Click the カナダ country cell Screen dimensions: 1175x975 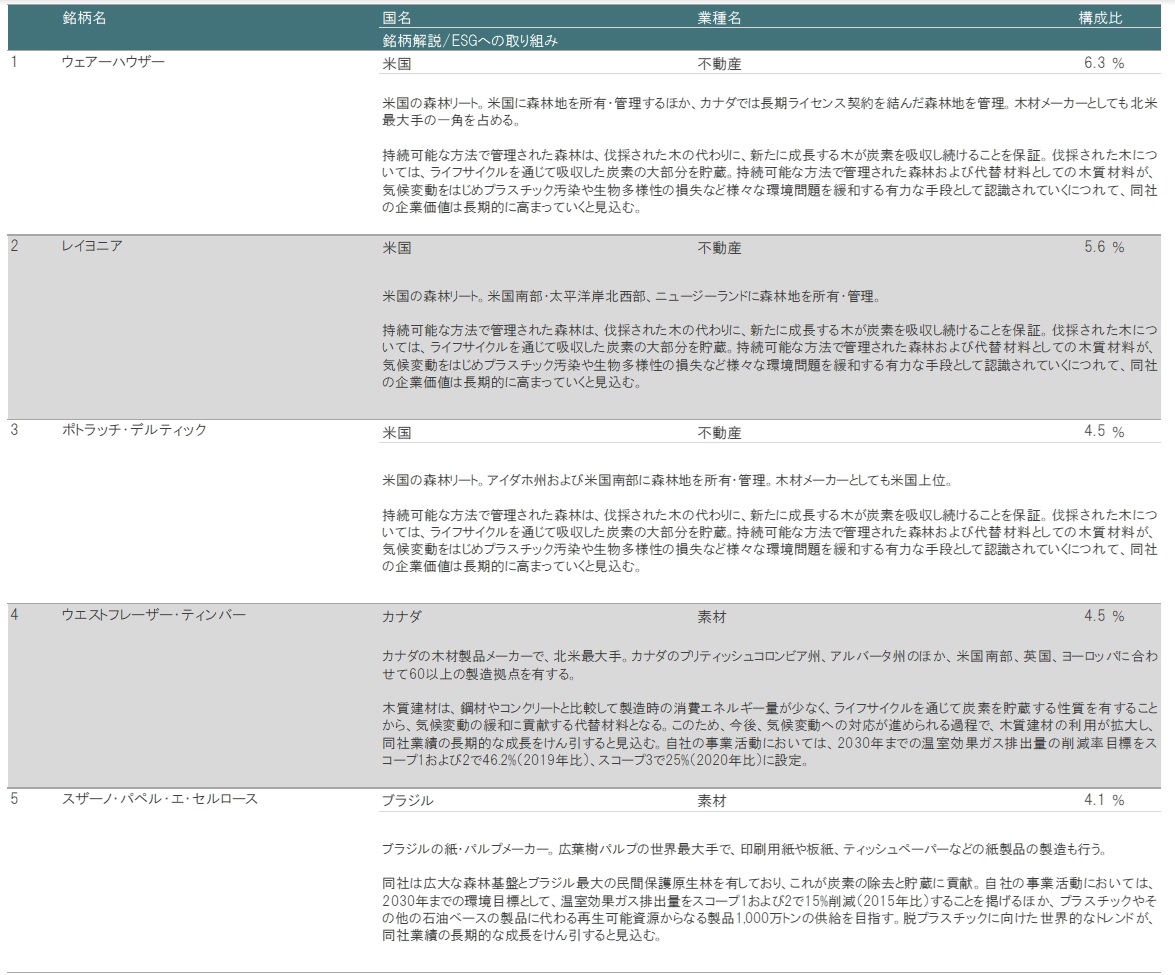(402, 617)
